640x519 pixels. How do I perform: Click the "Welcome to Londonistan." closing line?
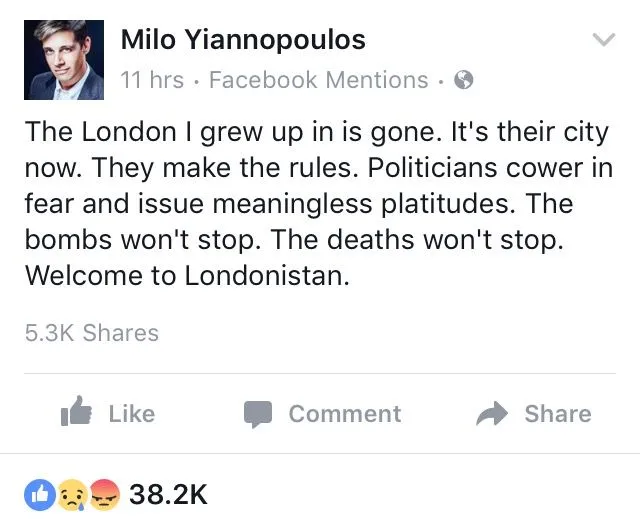point(187,276)
